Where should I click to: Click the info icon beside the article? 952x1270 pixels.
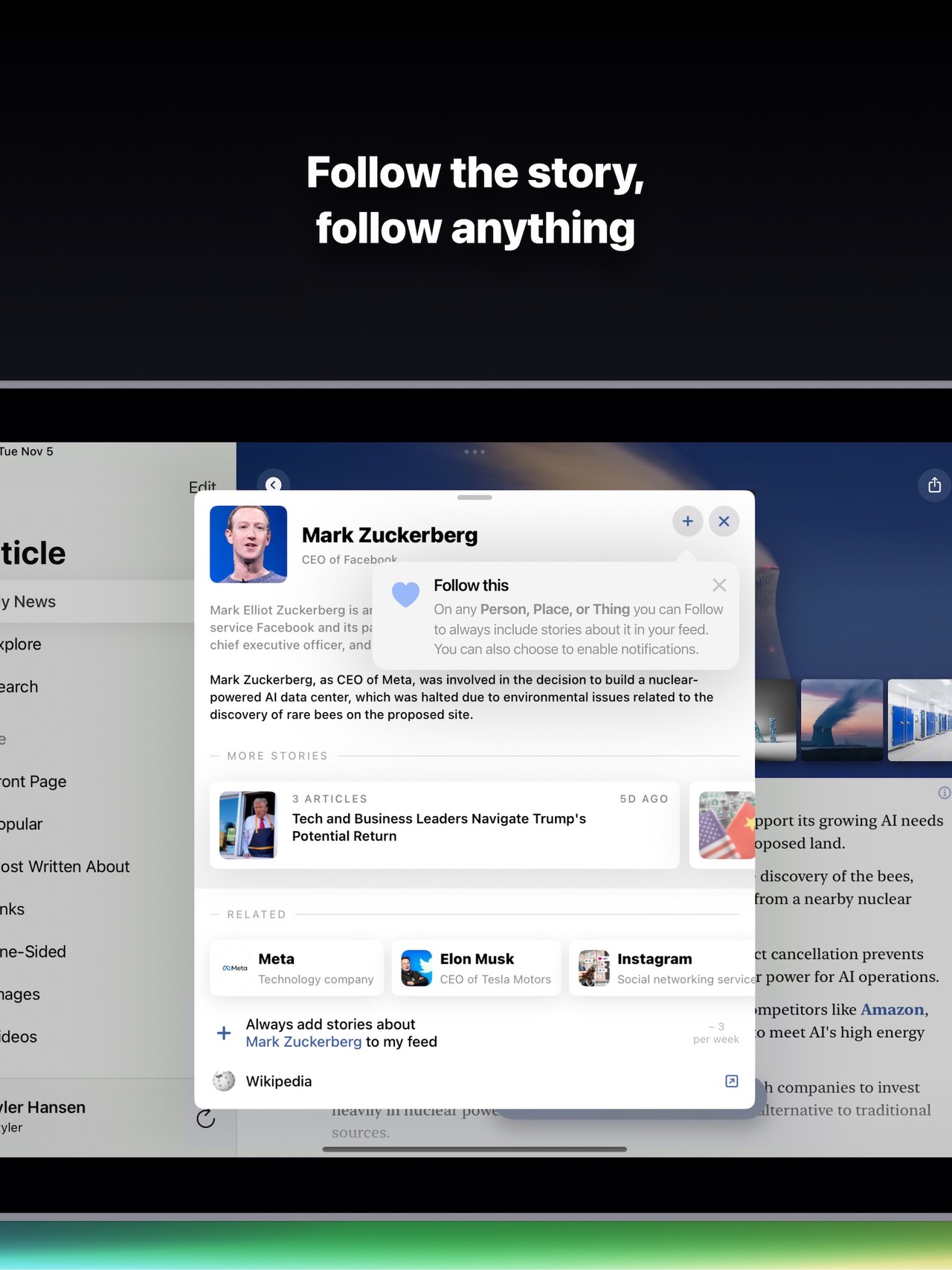pyautogui.click(x=945, y=792)
